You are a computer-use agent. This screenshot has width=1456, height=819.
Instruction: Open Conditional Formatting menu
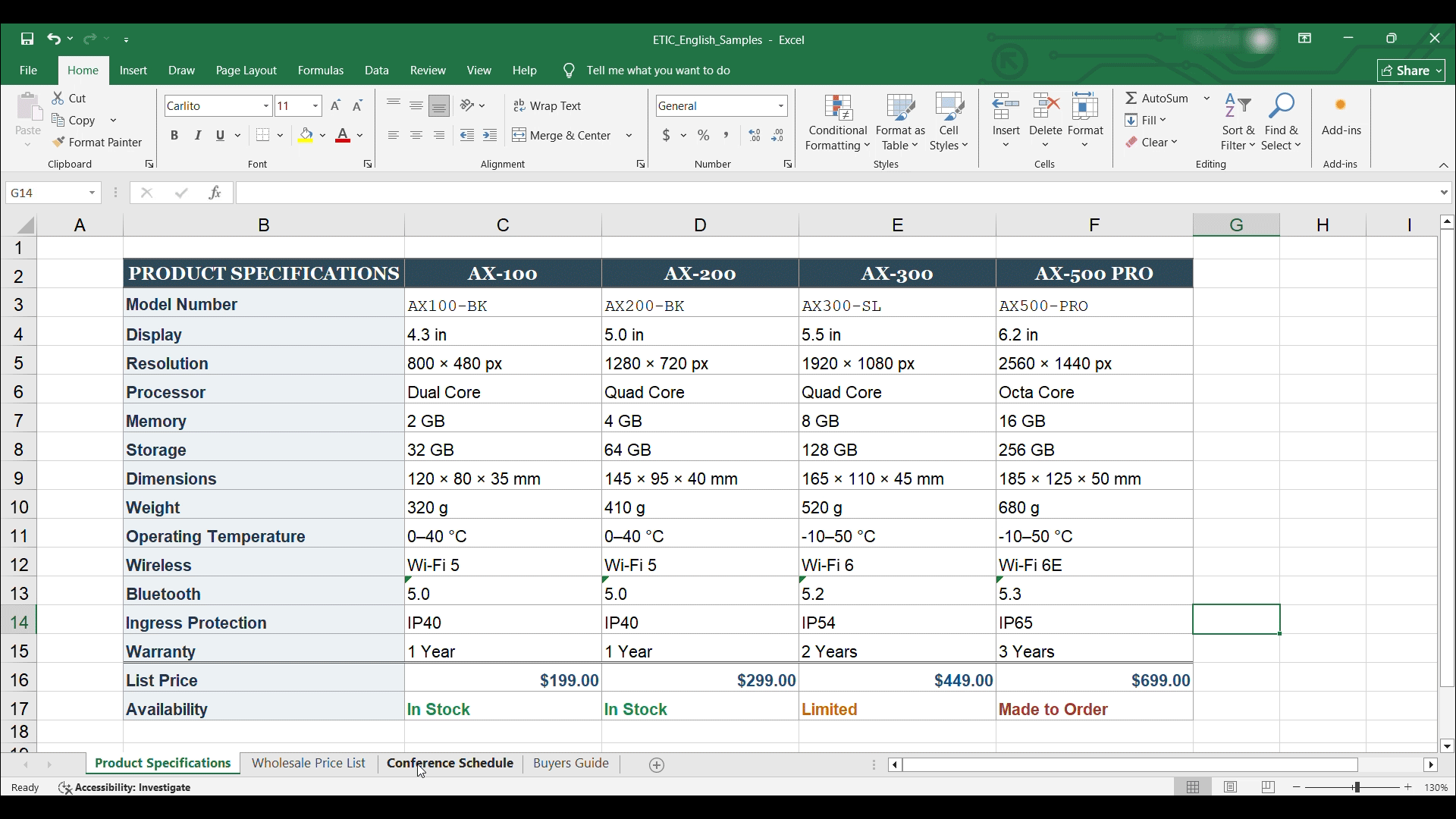[837, 122]
